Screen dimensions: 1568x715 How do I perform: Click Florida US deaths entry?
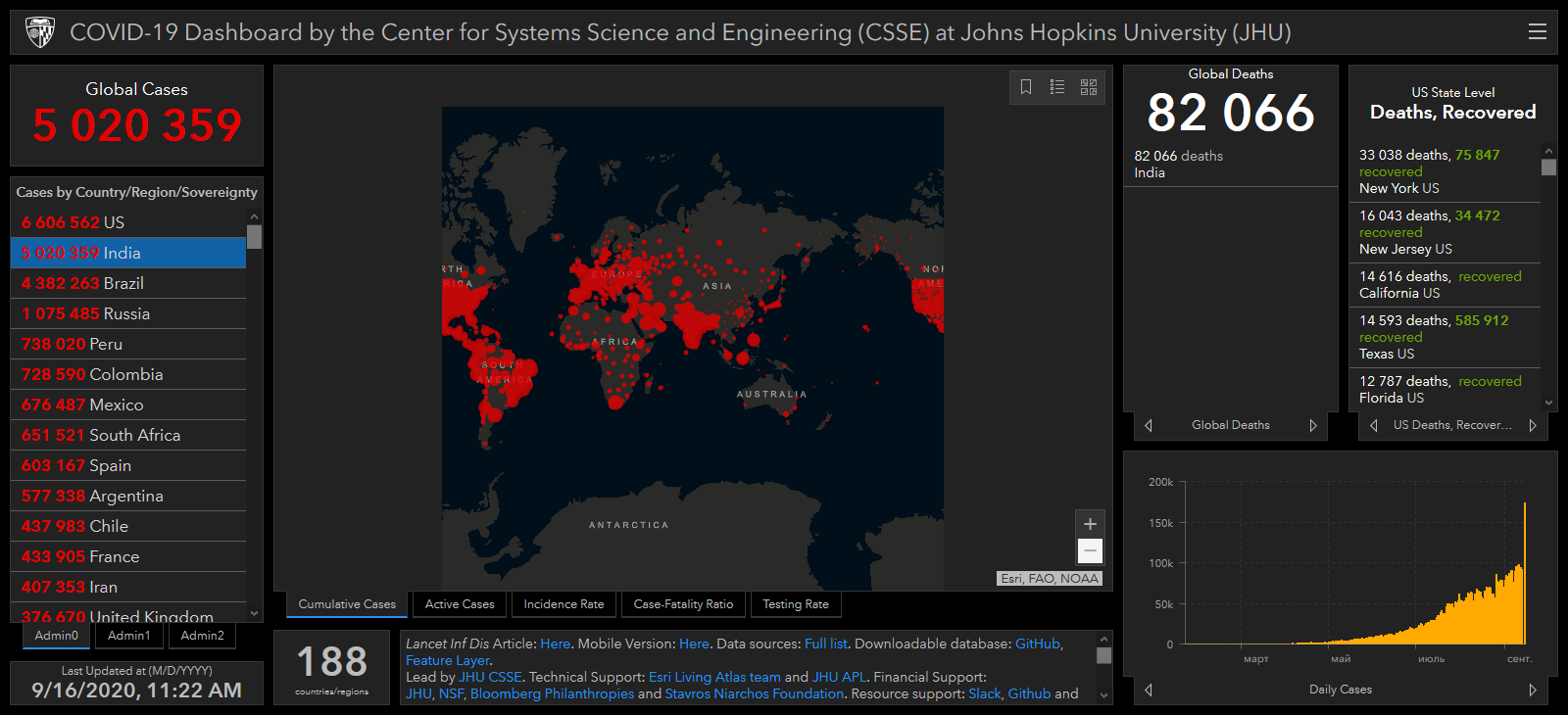click(1445, 389)
